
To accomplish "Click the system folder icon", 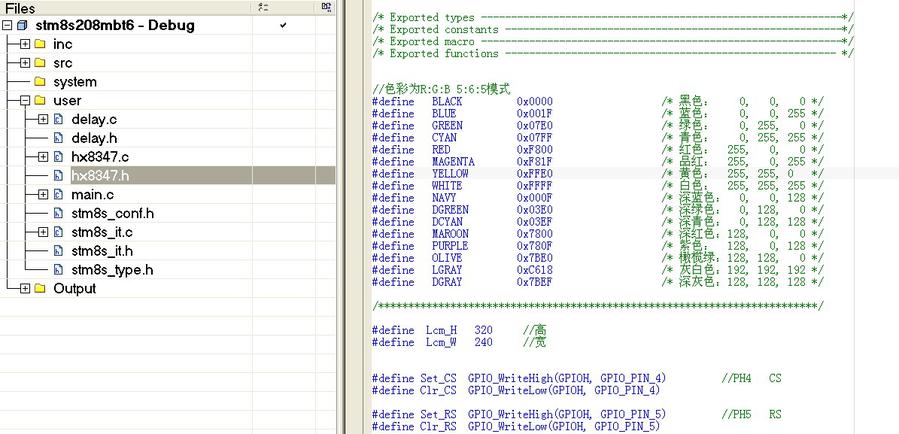I will coord(40,82).
